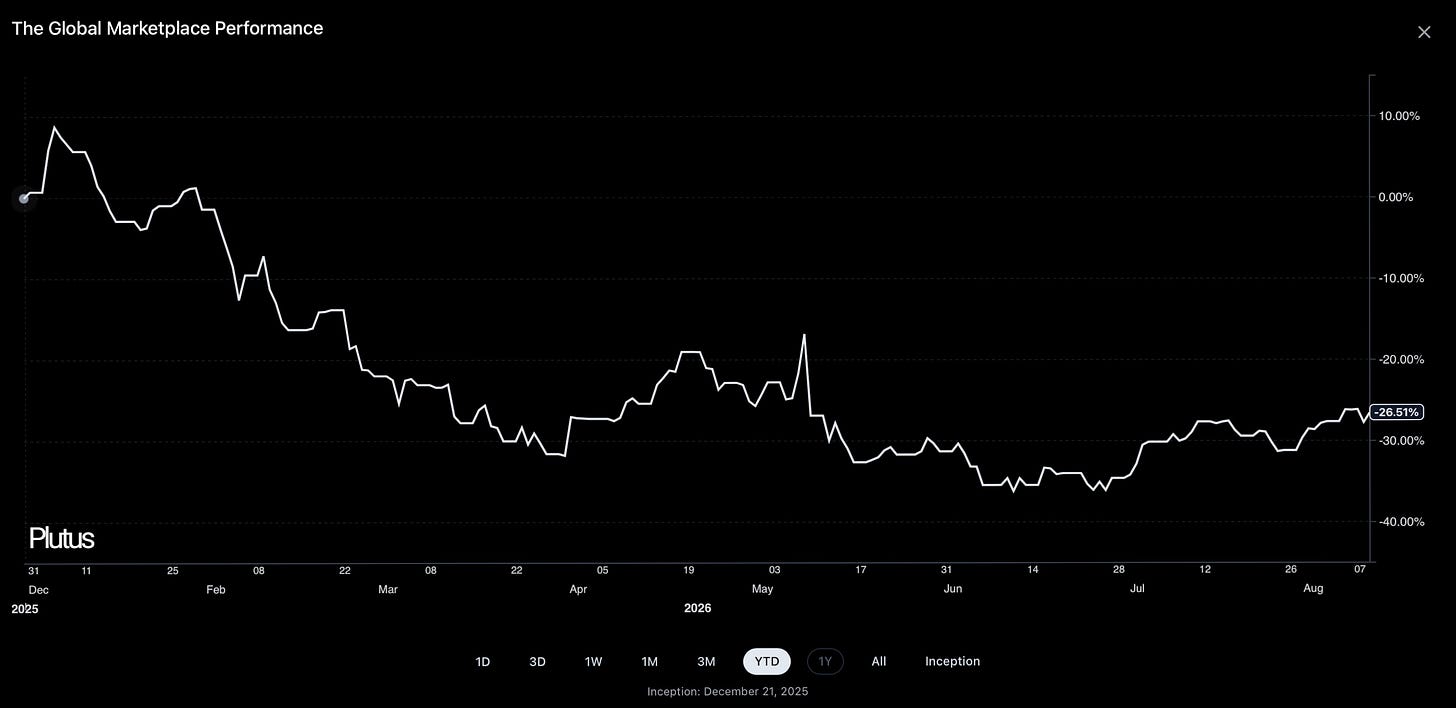
Task: Click the May spike on the line chart
Action: point(804,335)
